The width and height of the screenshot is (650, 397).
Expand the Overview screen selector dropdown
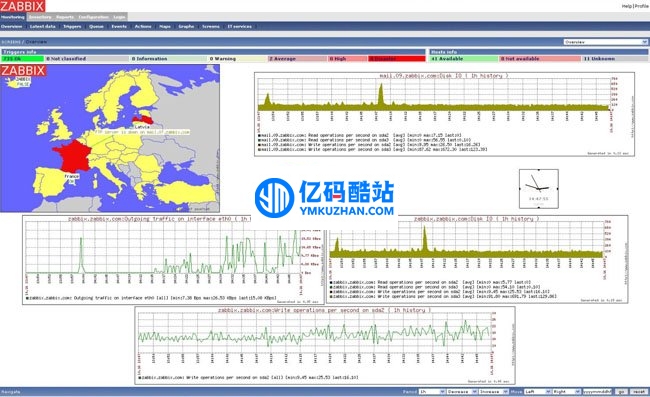tap(605, 42)
